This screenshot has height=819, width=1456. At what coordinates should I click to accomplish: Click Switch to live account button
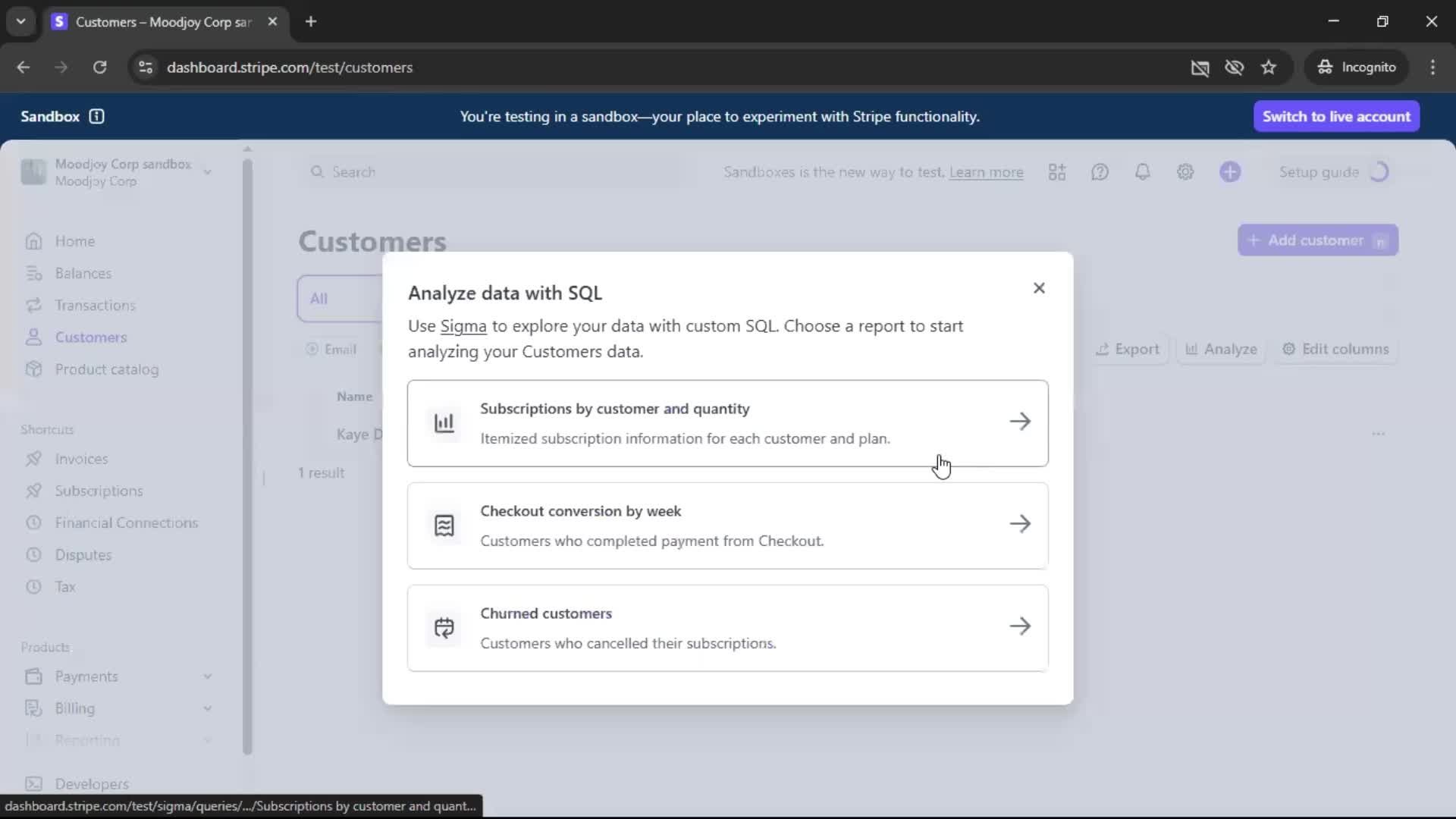1335,116
